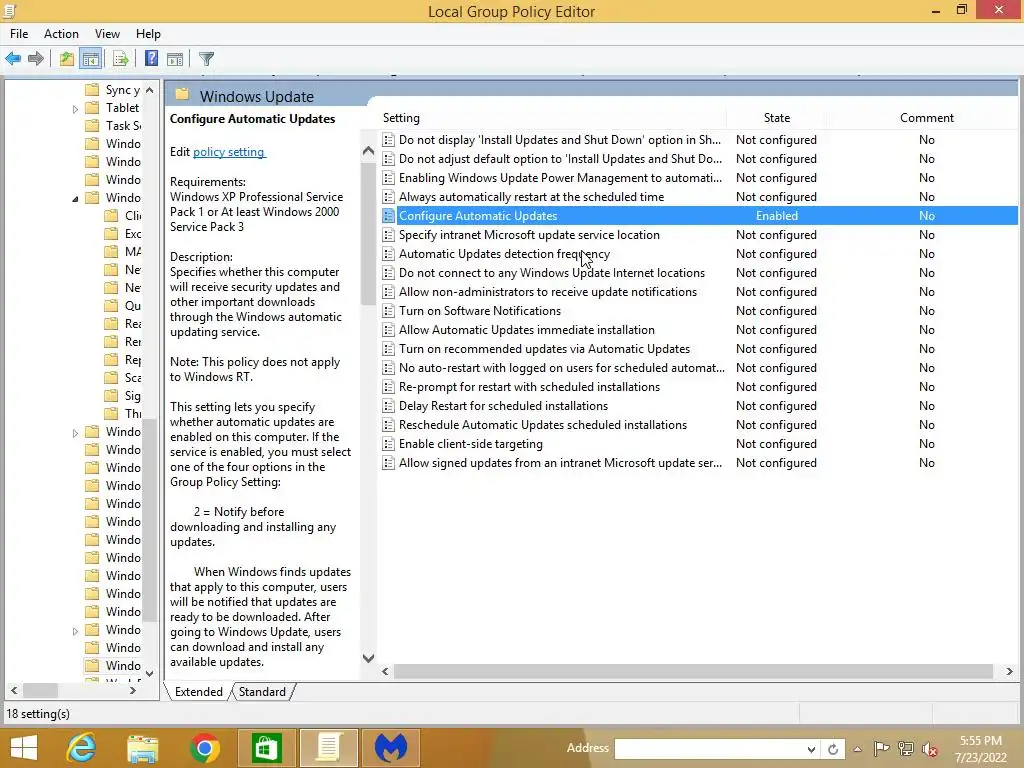The width and height of the screenshot is (1024, 768).
Task: Select the Sig subfolder in tree
Action: [124, 396]
